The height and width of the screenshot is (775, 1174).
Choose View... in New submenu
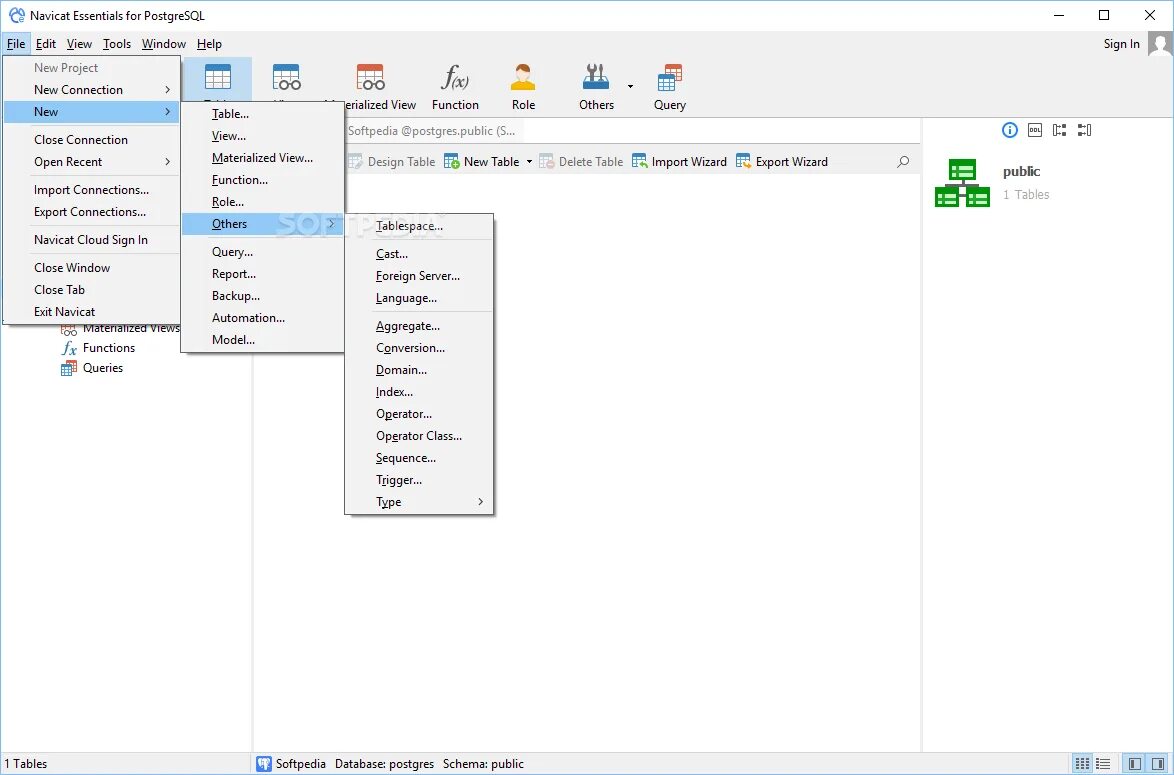(x=263, y=136)
